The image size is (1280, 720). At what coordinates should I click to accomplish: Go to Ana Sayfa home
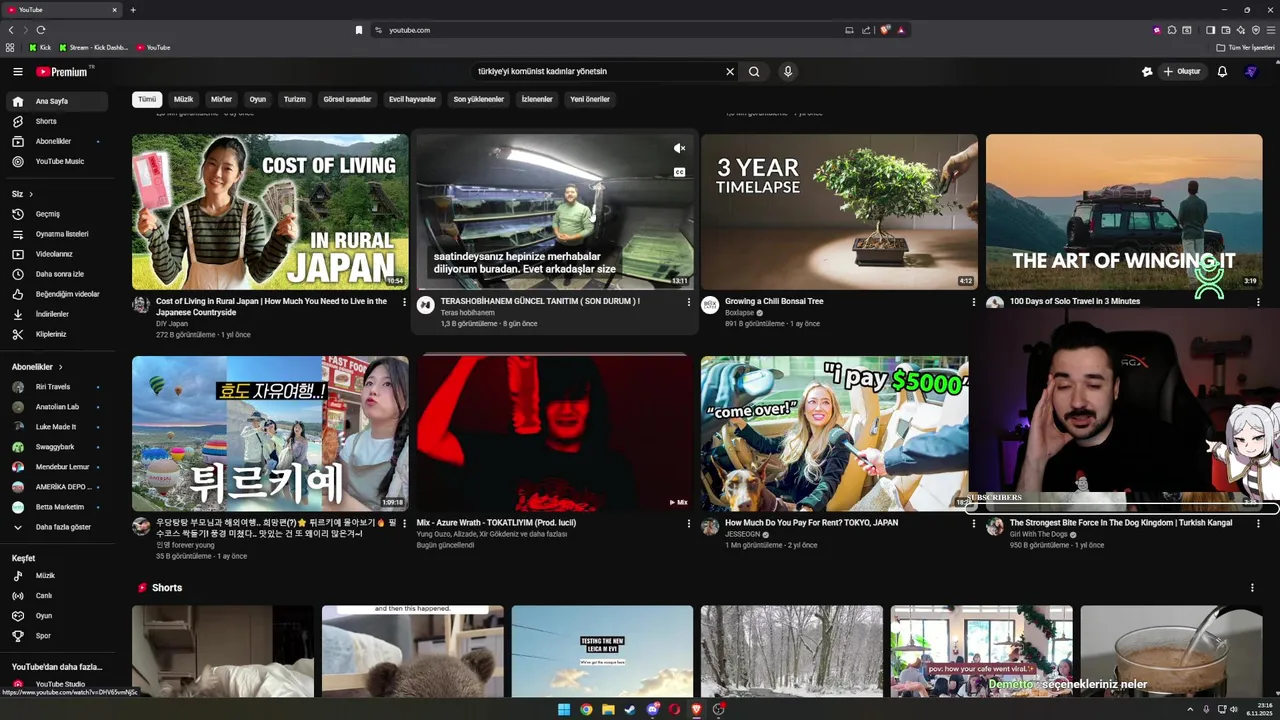pos(56,101)
